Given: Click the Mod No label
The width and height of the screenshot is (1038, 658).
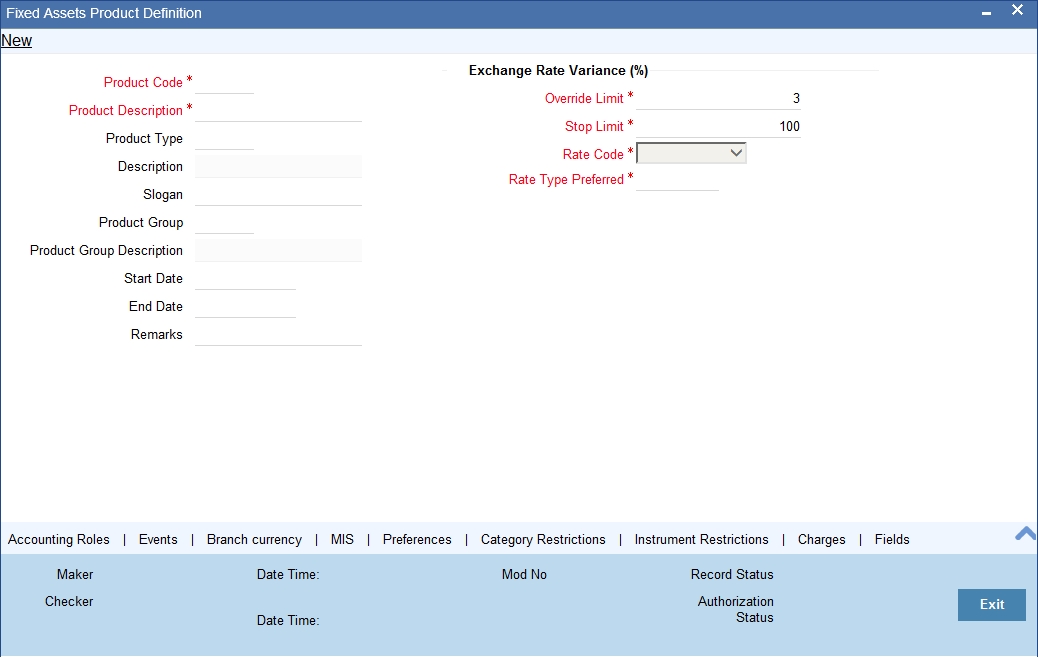Looking at the screenshot, I should [x=524, y=575].
